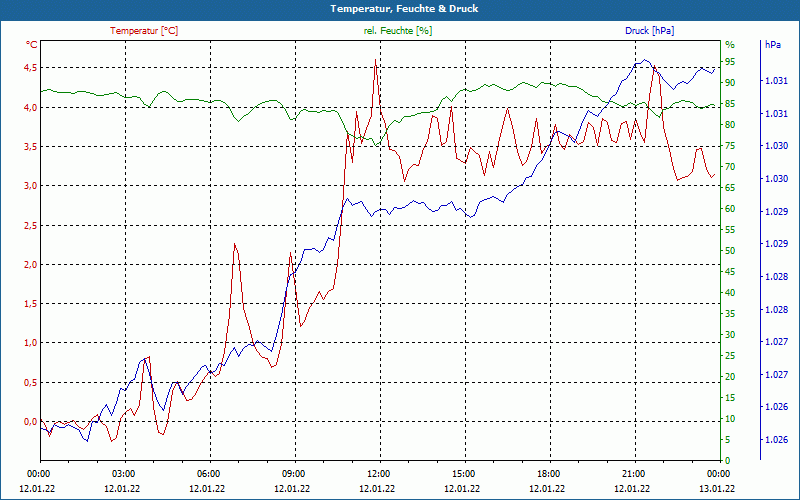Click the "06:00" time axis label
800x500 pixels.
(x=207, y=473)
